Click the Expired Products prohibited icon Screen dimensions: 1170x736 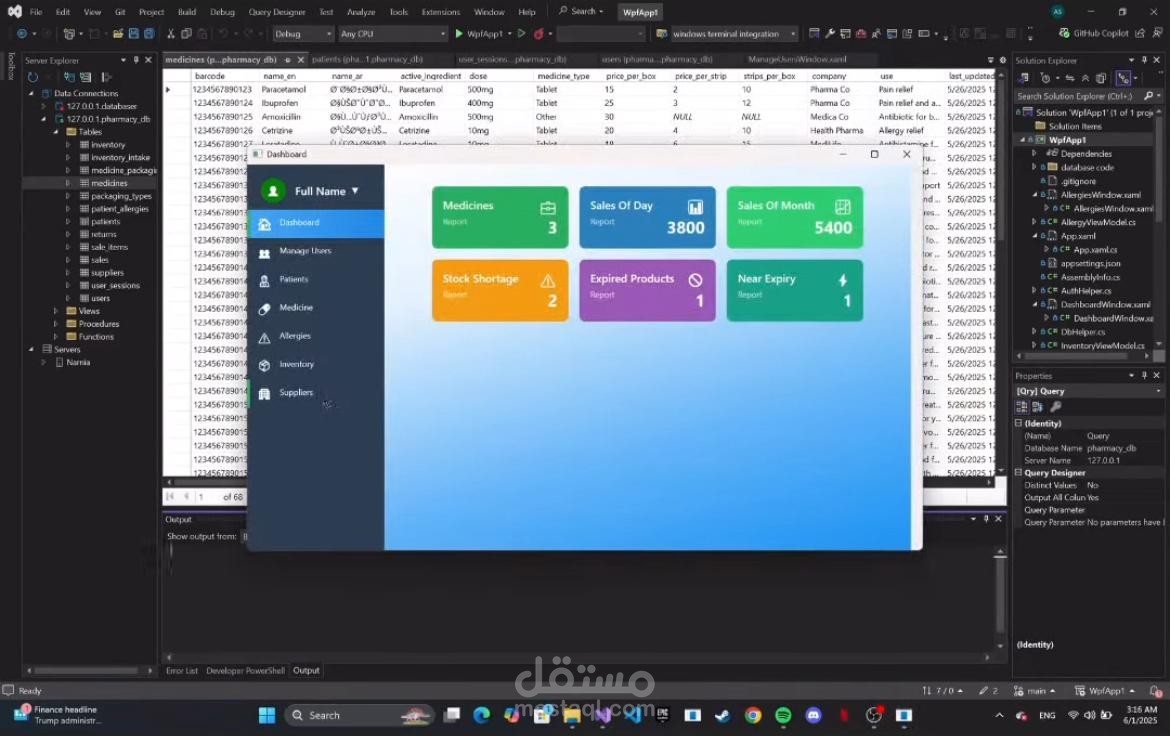point(695,280)
